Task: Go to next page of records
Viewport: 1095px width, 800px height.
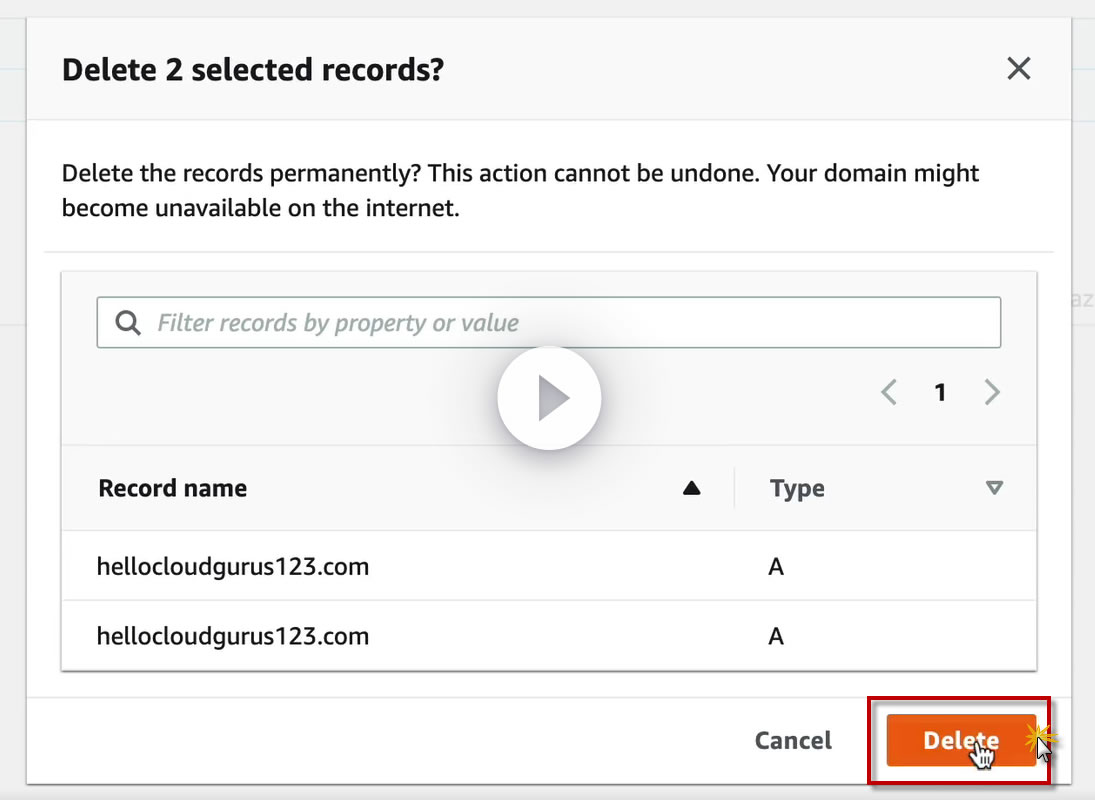Action: [x=992, y=392]
